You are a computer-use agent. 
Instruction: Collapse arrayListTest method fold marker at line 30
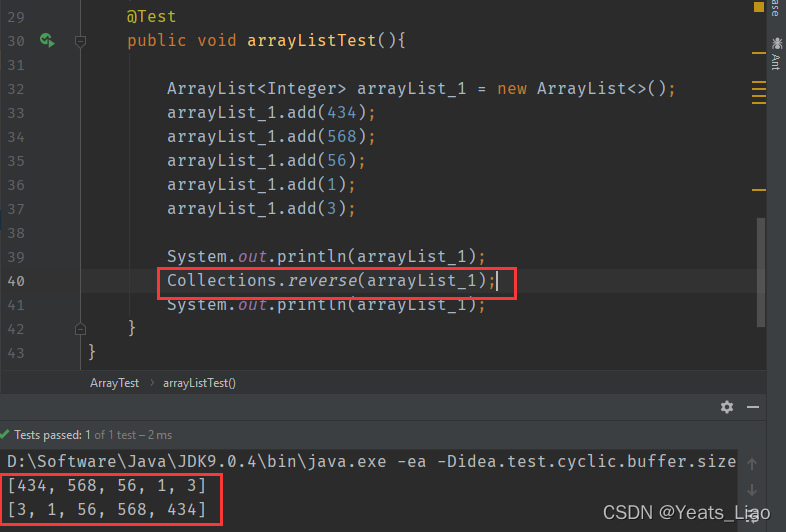[x=80, y=41]
